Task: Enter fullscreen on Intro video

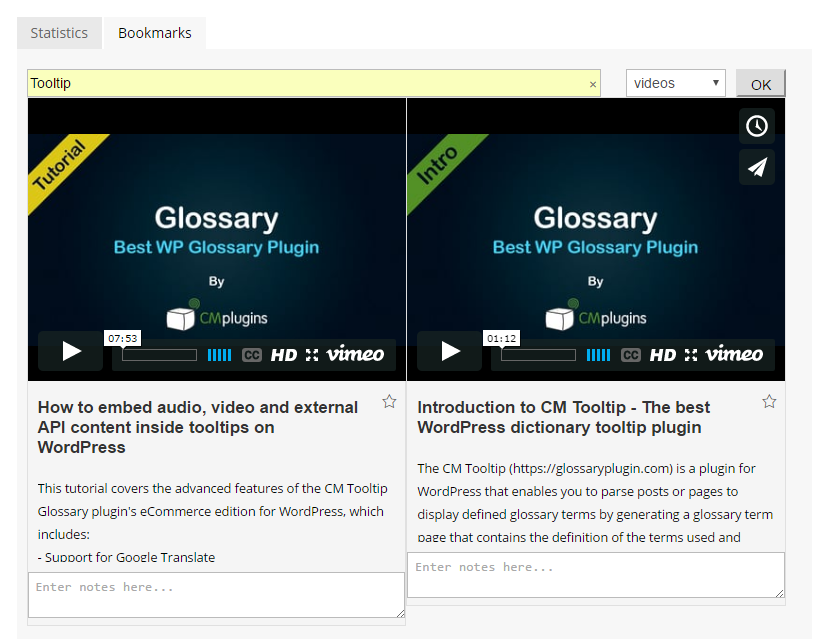Action: (x=691, y=355)
